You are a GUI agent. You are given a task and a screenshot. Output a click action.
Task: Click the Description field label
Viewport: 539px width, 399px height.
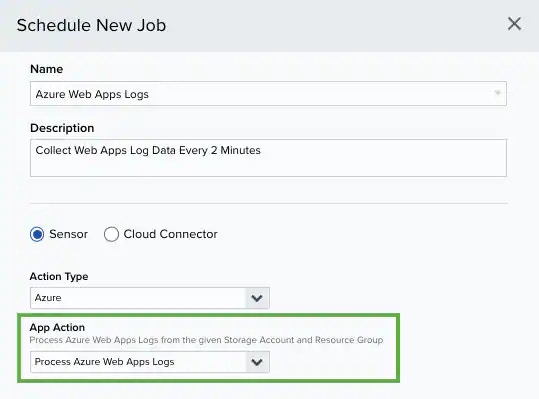tap(62, 128)
